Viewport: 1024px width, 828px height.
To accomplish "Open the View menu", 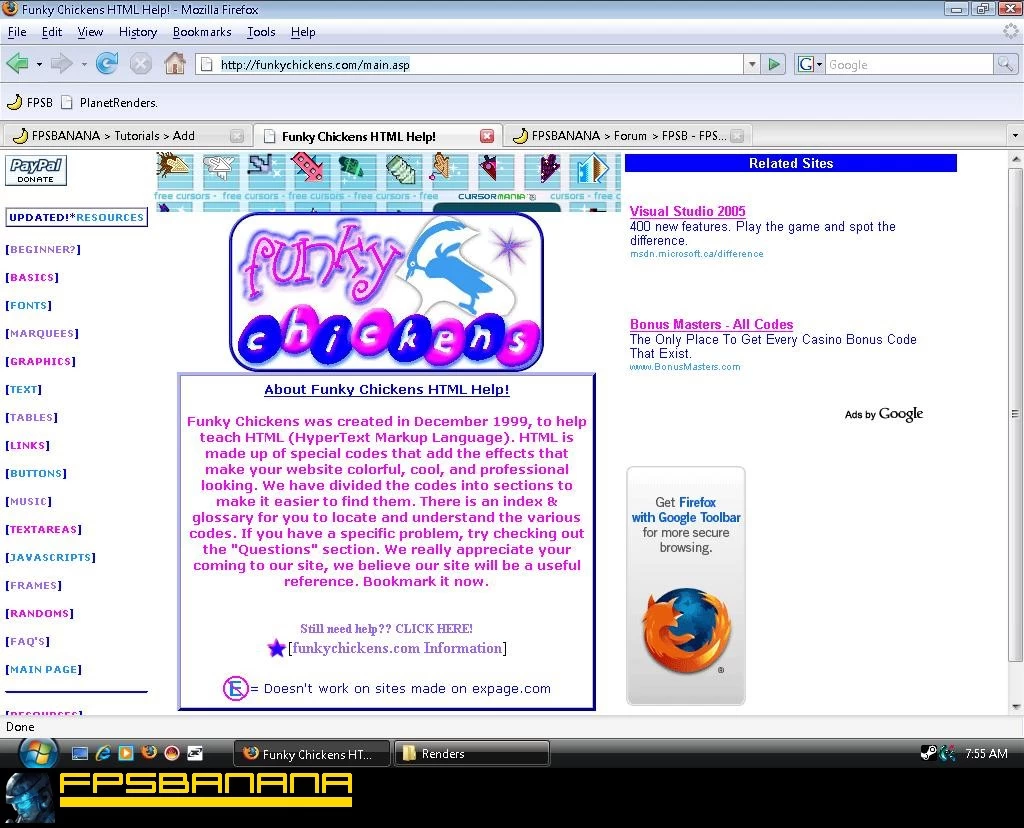I will coord(90,32).
